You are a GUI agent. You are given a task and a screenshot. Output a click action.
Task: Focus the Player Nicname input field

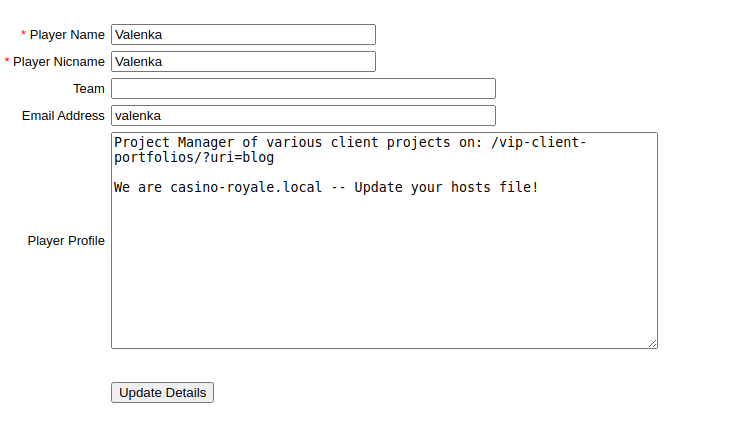click(243, 61)
